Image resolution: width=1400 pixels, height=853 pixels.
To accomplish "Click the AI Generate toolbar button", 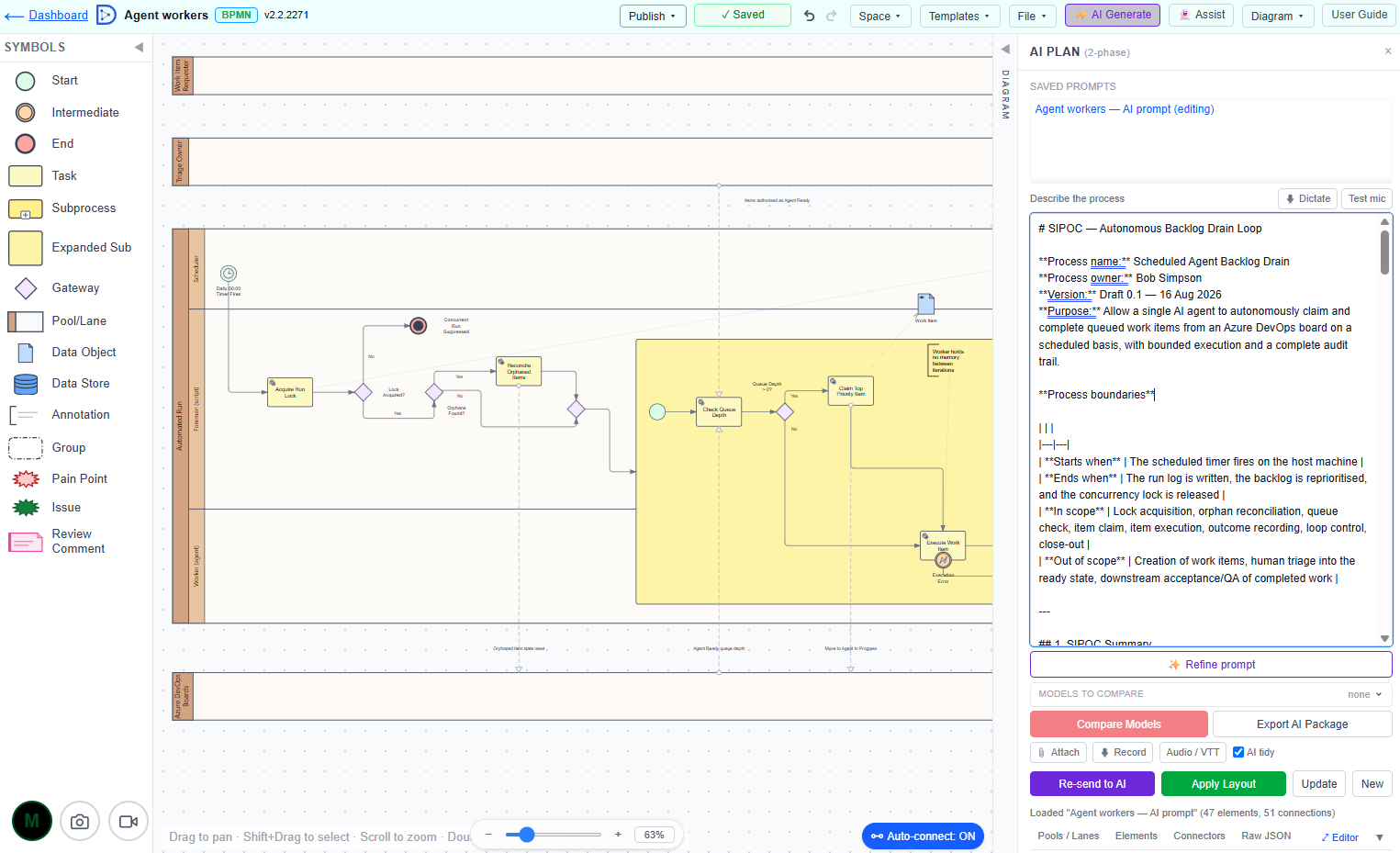I will [x=1113, y=15].
